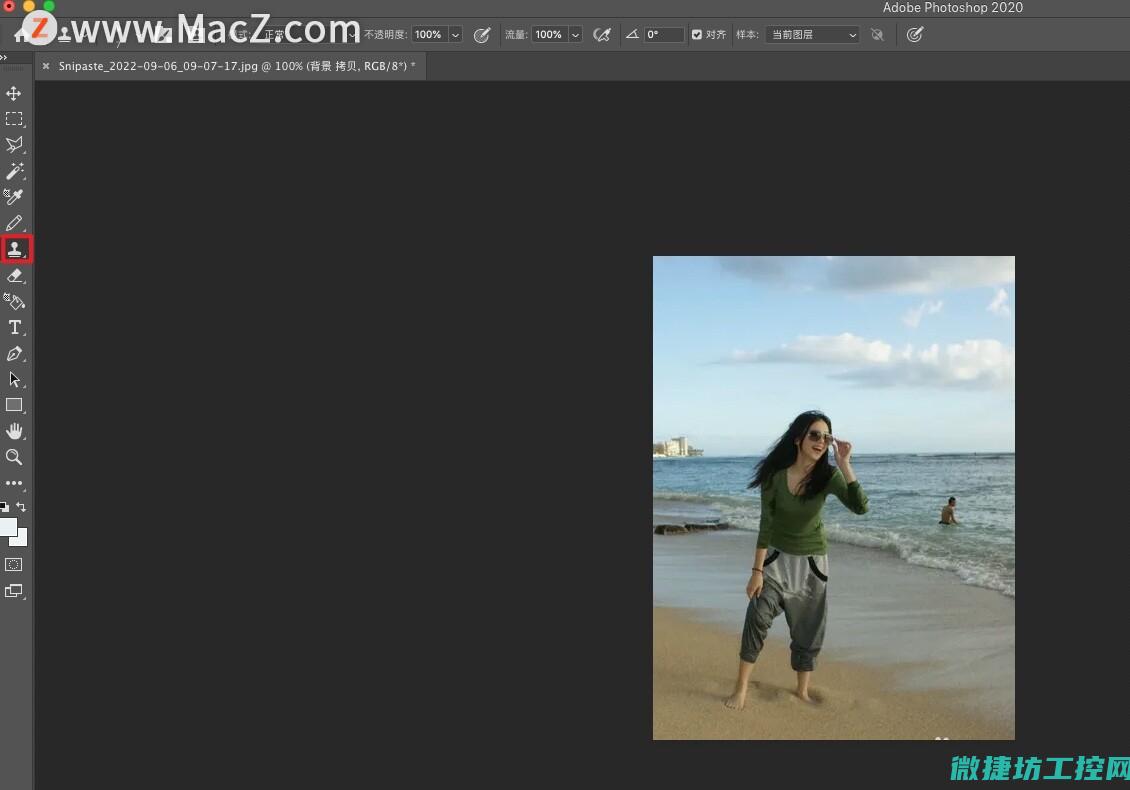The width and height of the screenshot is (1130, 790).
Task: Select the Pen tool
Action: click(x=14, y=353)
